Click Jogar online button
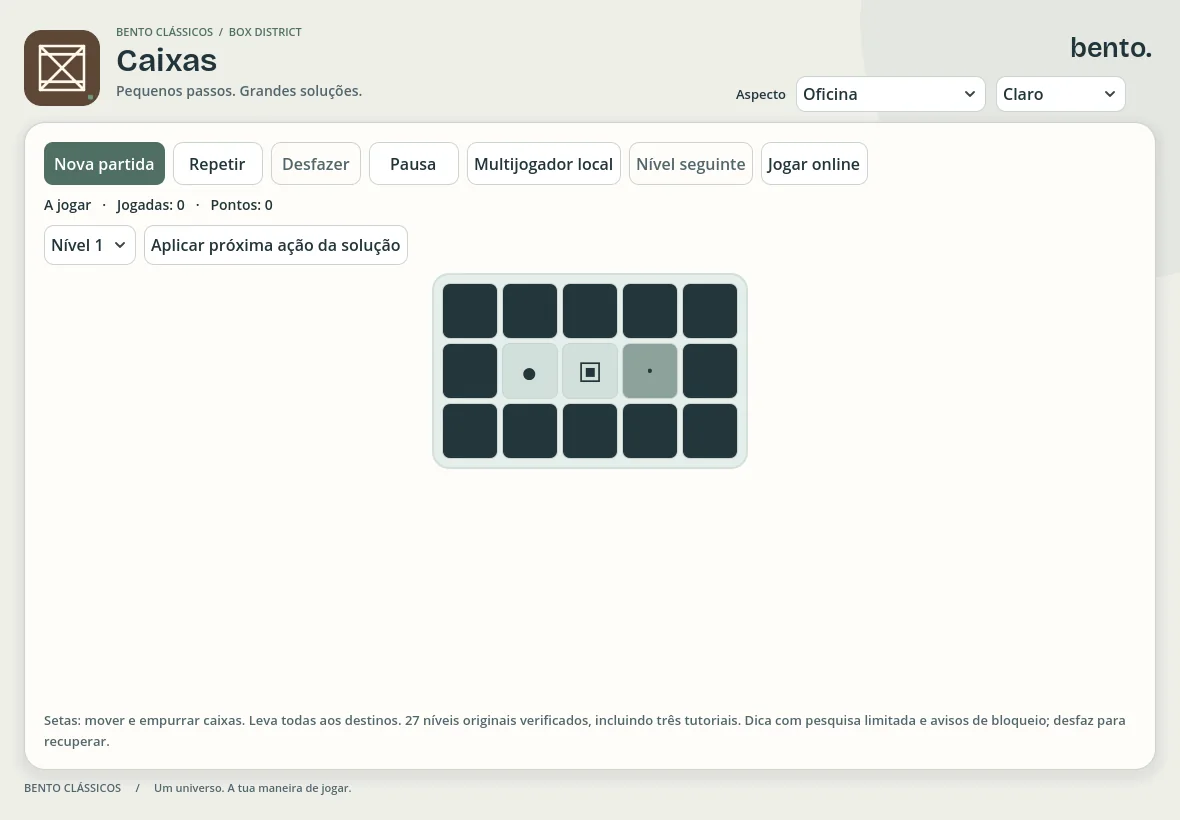Screen dimensions: 1180x820 click(814, 164)
